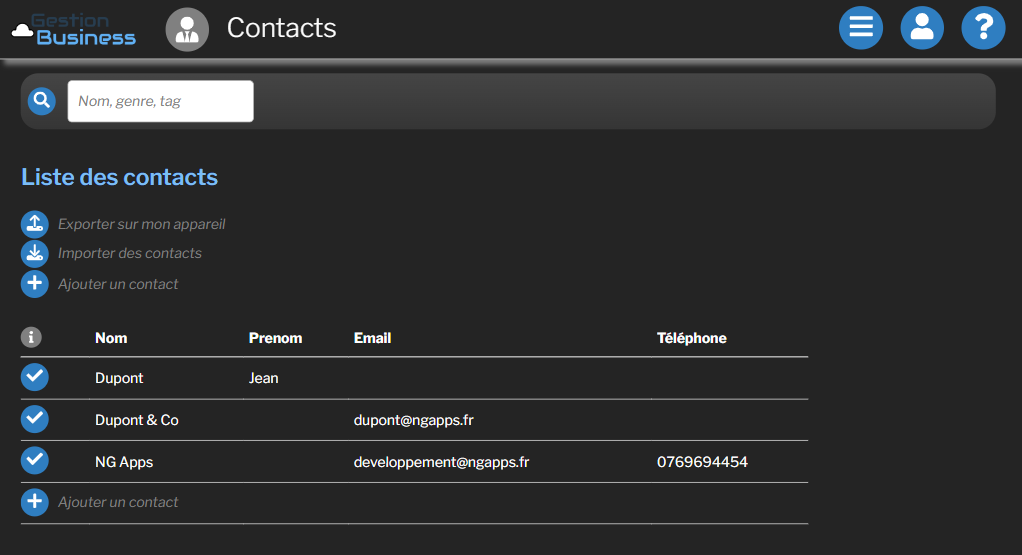The width and height of the screenshot is (1022, 555).
Task: Click the table info icon
Action: tap(32, 338)
